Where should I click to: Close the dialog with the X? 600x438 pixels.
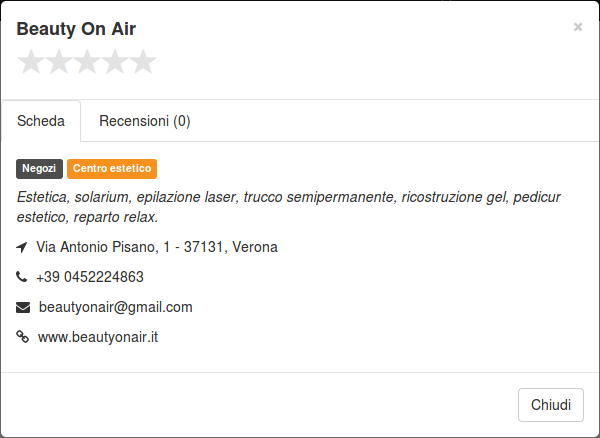click(x=578, y=27)
